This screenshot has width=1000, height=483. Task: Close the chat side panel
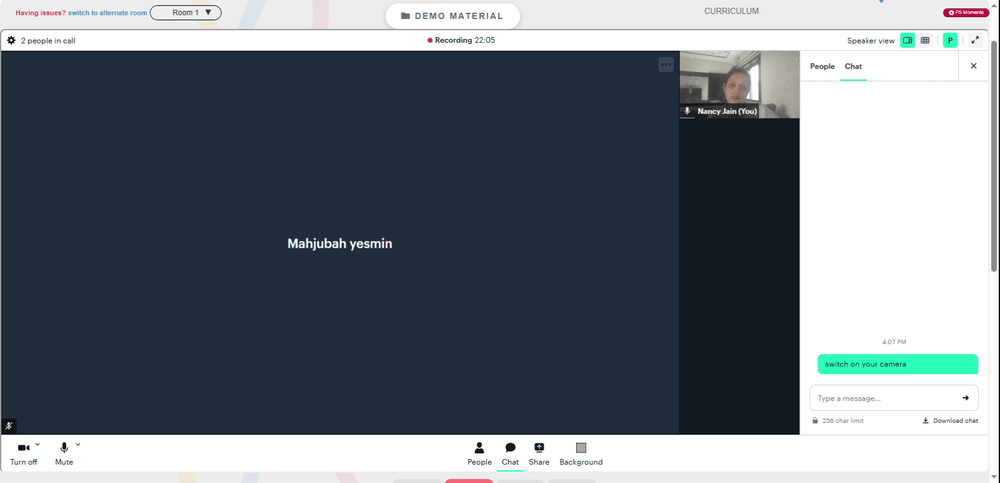click(973, 66)
